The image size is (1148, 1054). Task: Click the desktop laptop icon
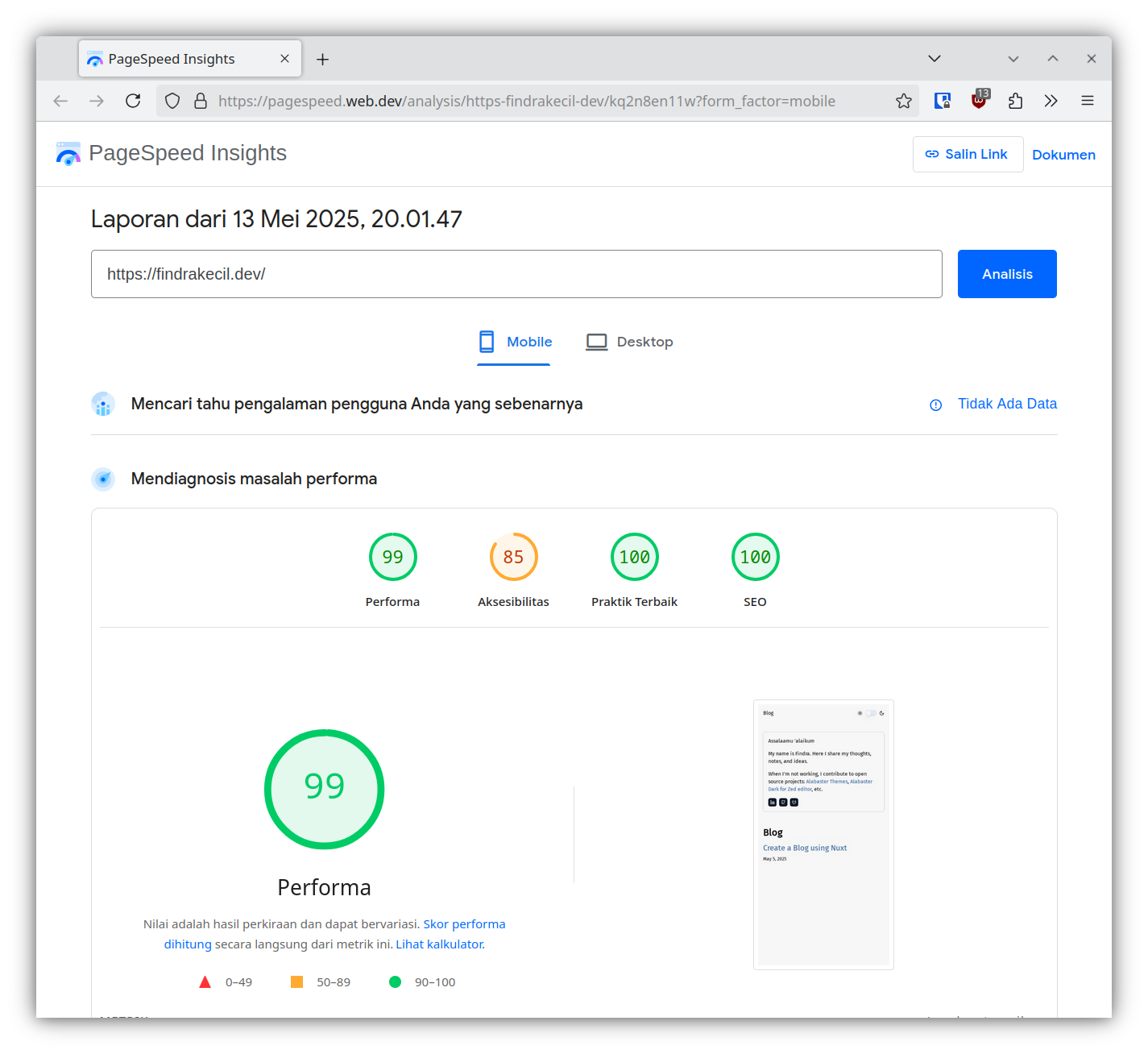(x=597, y=342)
